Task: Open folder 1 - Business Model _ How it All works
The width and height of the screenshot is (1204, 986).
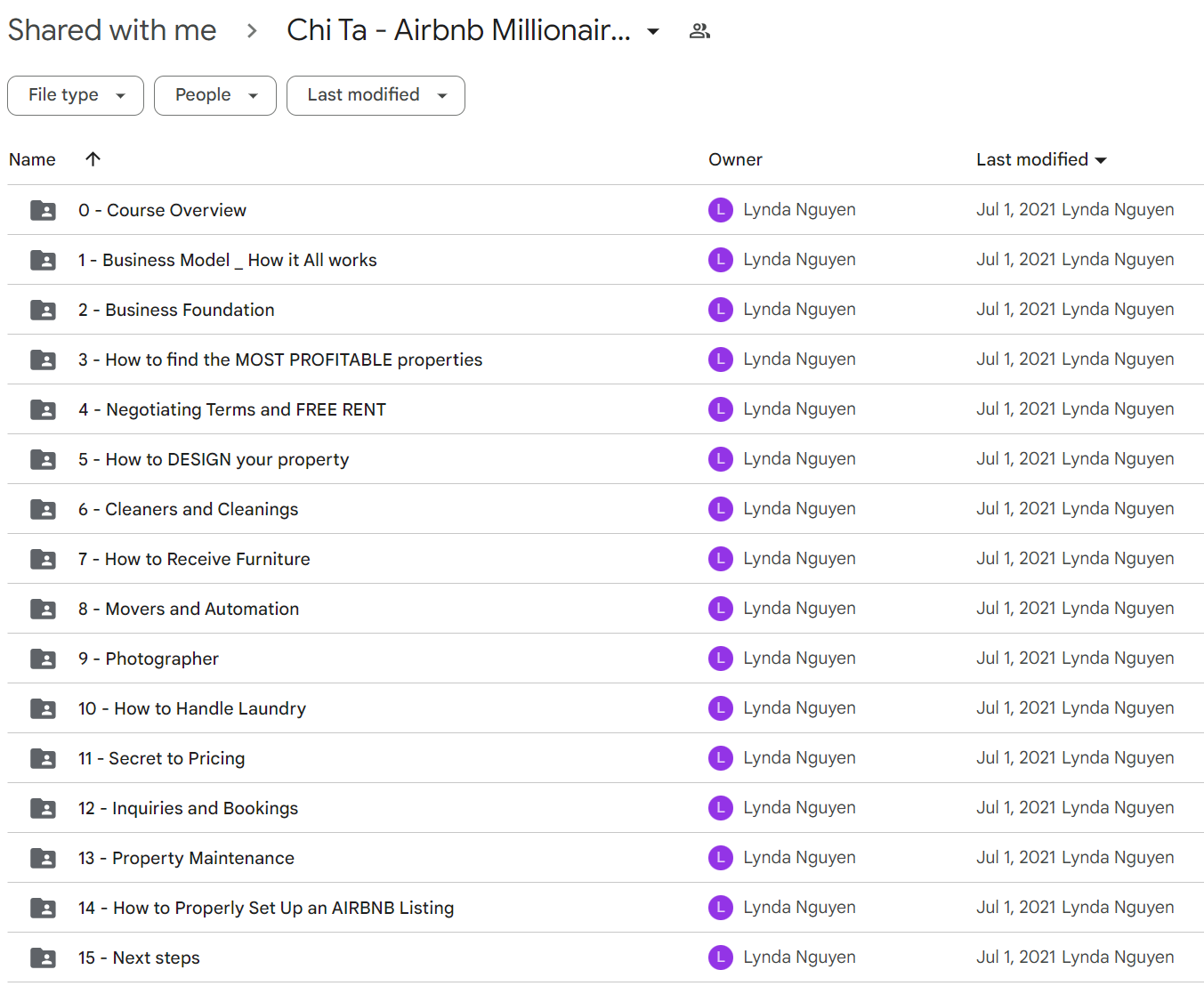Action: pos(227,260)
